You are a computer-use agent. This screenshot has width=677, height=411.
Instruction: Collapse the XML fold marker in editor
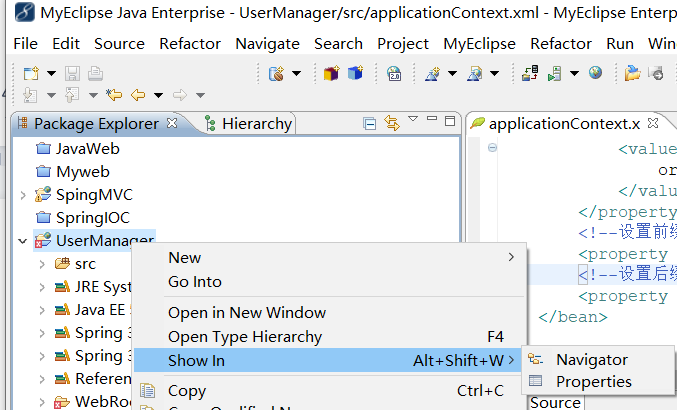pos(492,148)
